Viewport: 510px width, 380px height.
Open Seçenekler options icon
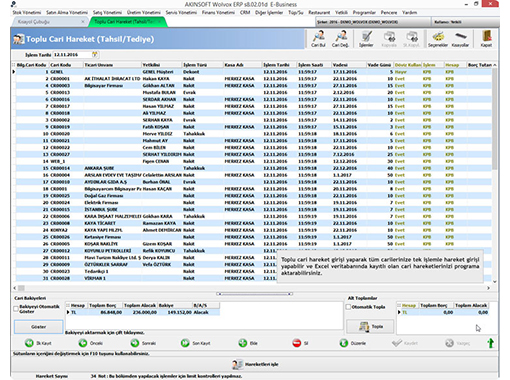[x=438, y=39]
